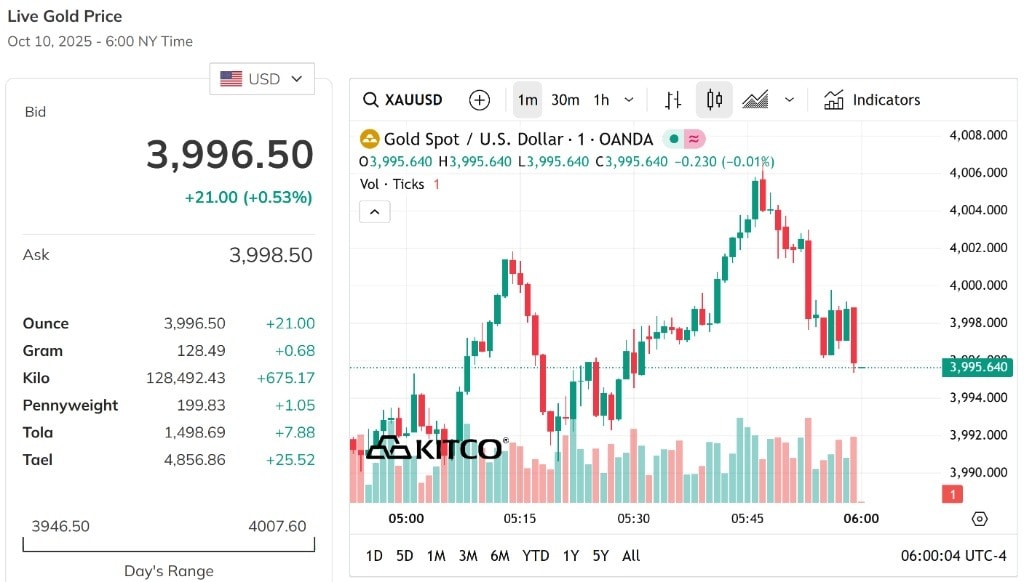Select the candlestick chart style icon
Screen dimensions: 1024x582
pos(714,100)
